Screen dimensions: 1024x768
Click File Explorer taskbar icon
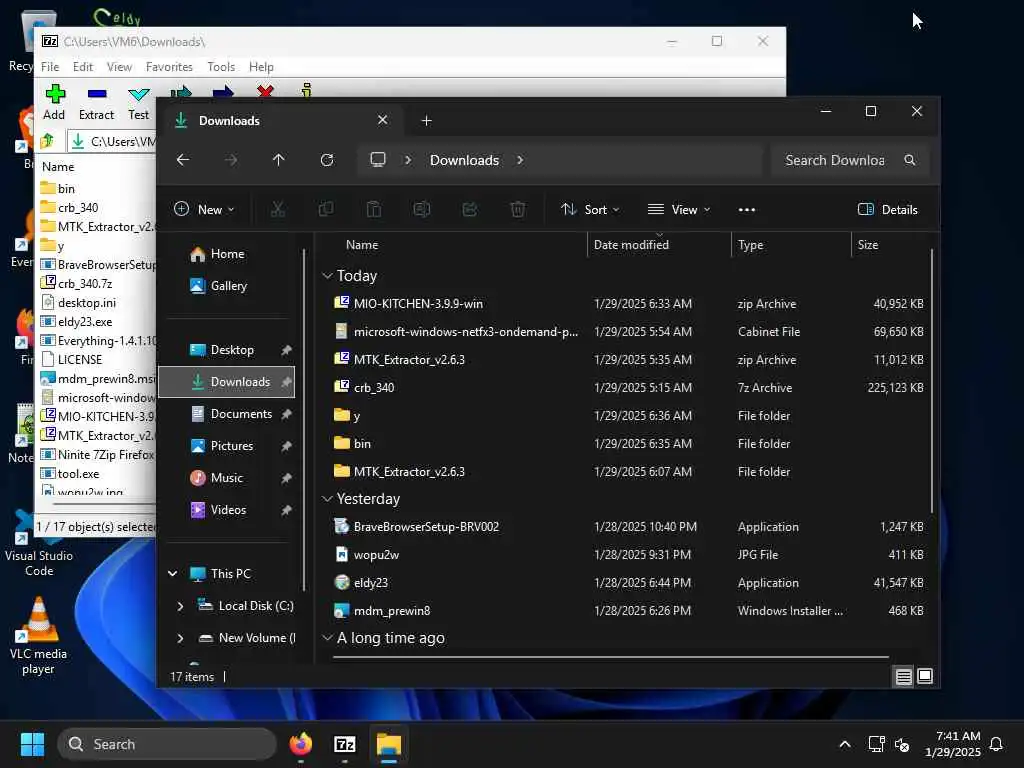tap(389, 744)
